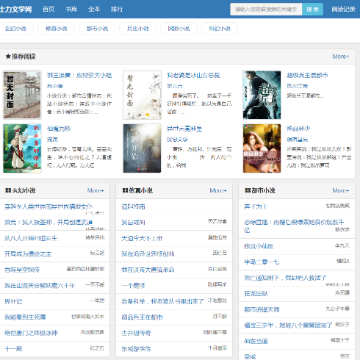Image resolution: width=360 pixels, height=360 pixels.
Task: Open More+ in the 修真小说 list
Action: [x=218, y=191]
